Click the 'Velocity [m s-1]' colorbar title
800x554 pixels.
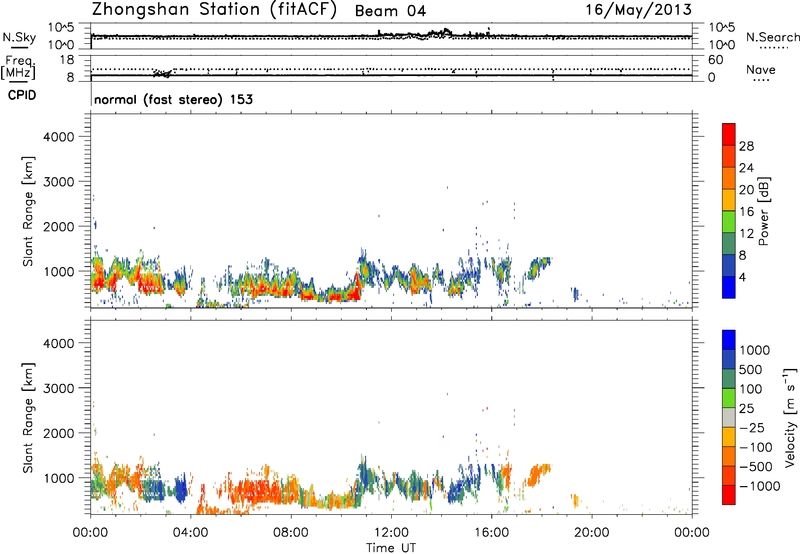click(x=790, y=417)
